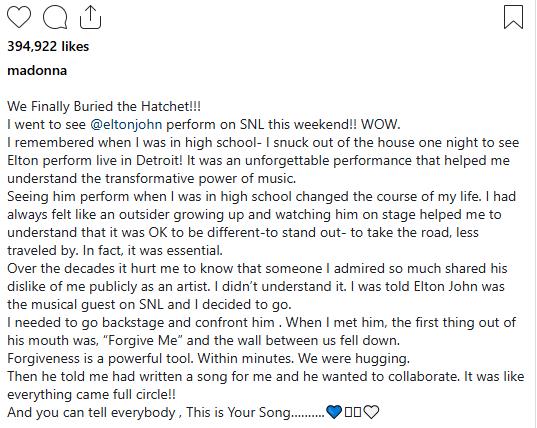The height and width of the screenshot is (428, 537).
Task: Share the post using the upload arrow icon
Action: [x=90, y=17]
